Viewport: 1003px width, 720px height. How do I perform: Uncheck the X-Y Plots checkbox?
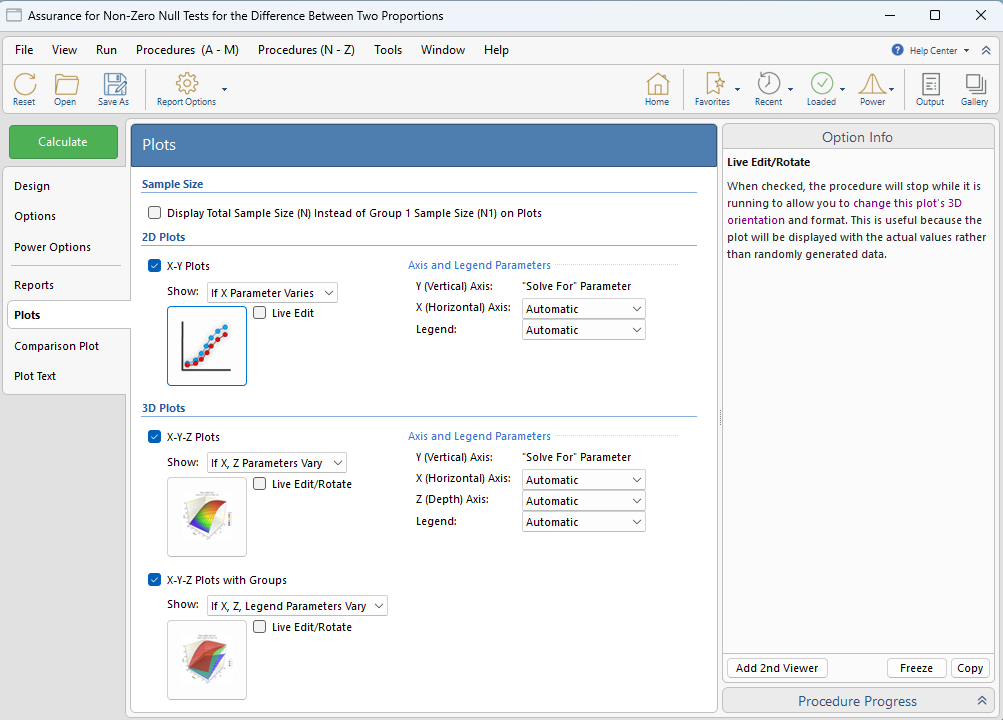(x=154, y=265)
